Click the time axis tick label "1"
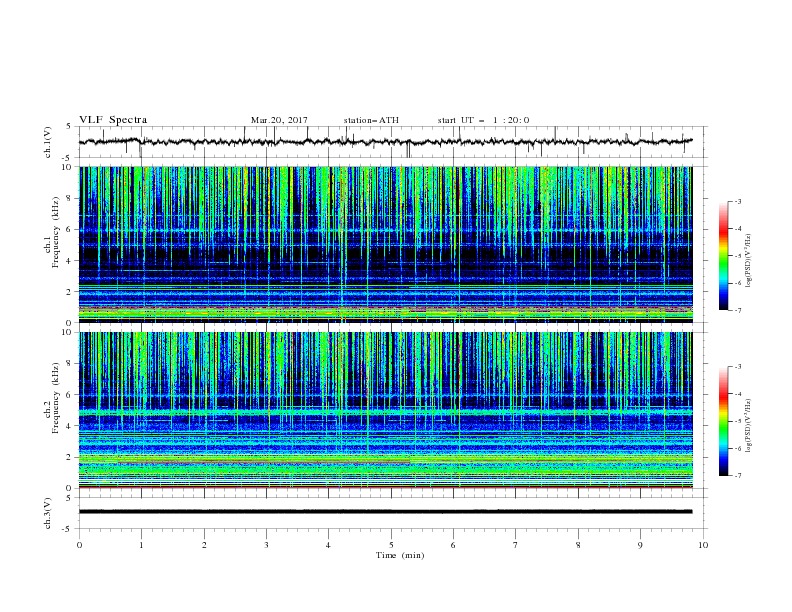Viewport: 792px width, 612px height. coord(141,545)
